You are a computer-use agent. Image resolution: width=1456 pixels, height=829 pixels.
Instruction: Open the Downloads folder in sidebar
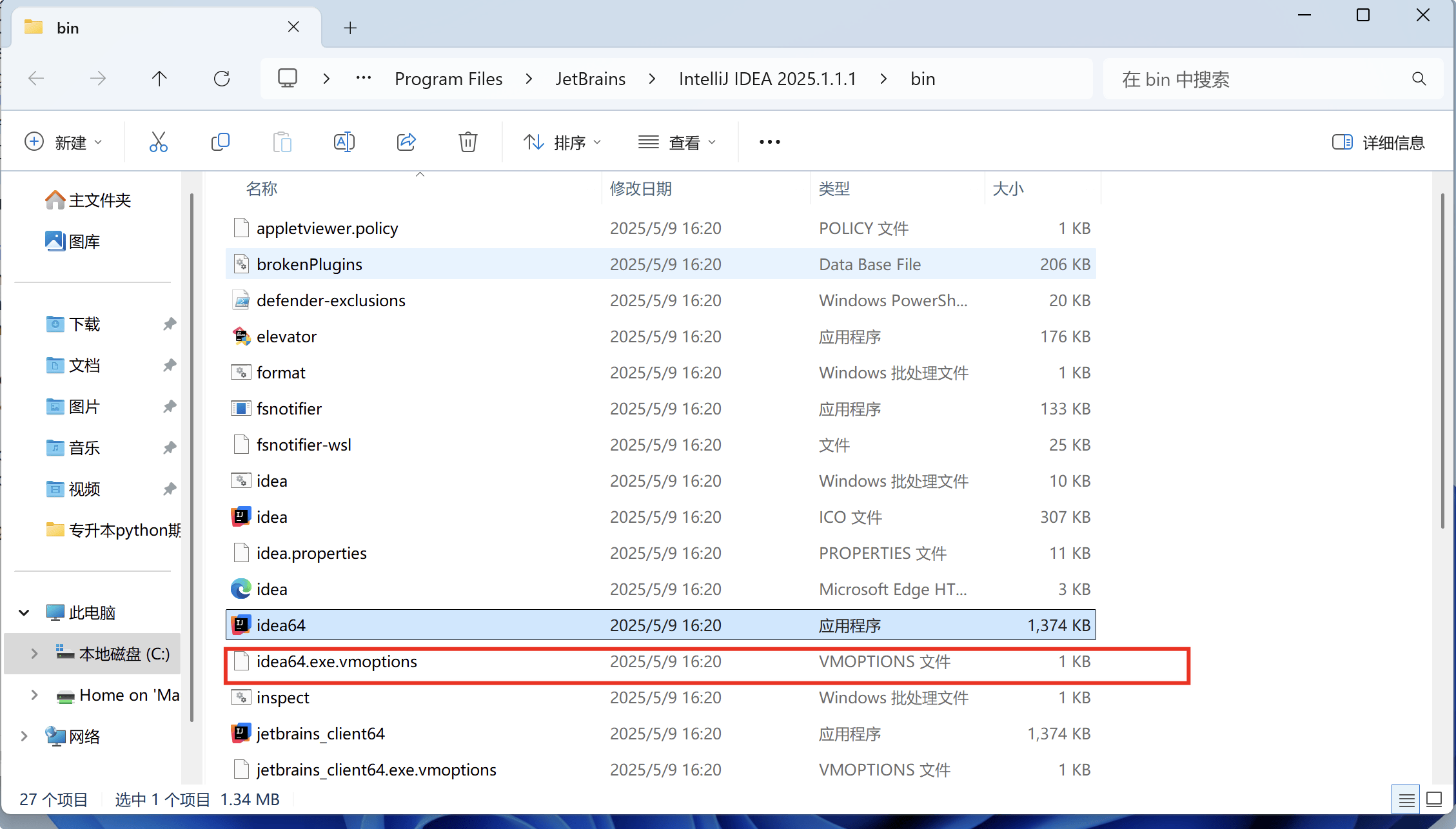(73, 324)
